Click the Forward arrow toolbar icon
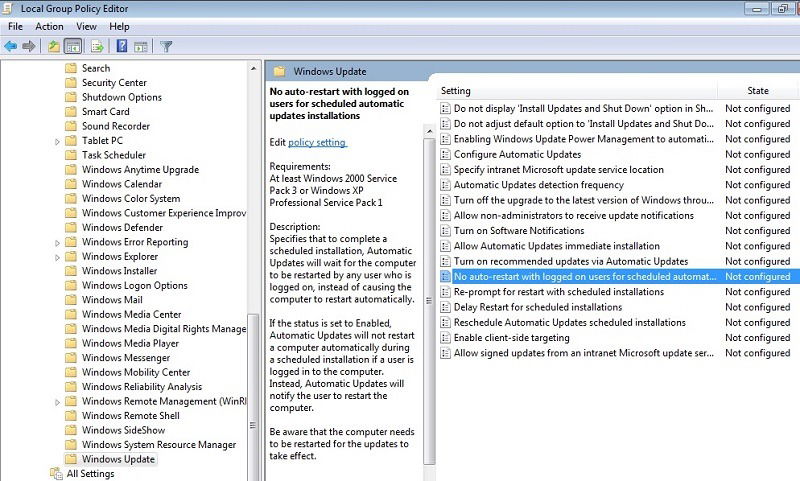 (x=29, y=46)
